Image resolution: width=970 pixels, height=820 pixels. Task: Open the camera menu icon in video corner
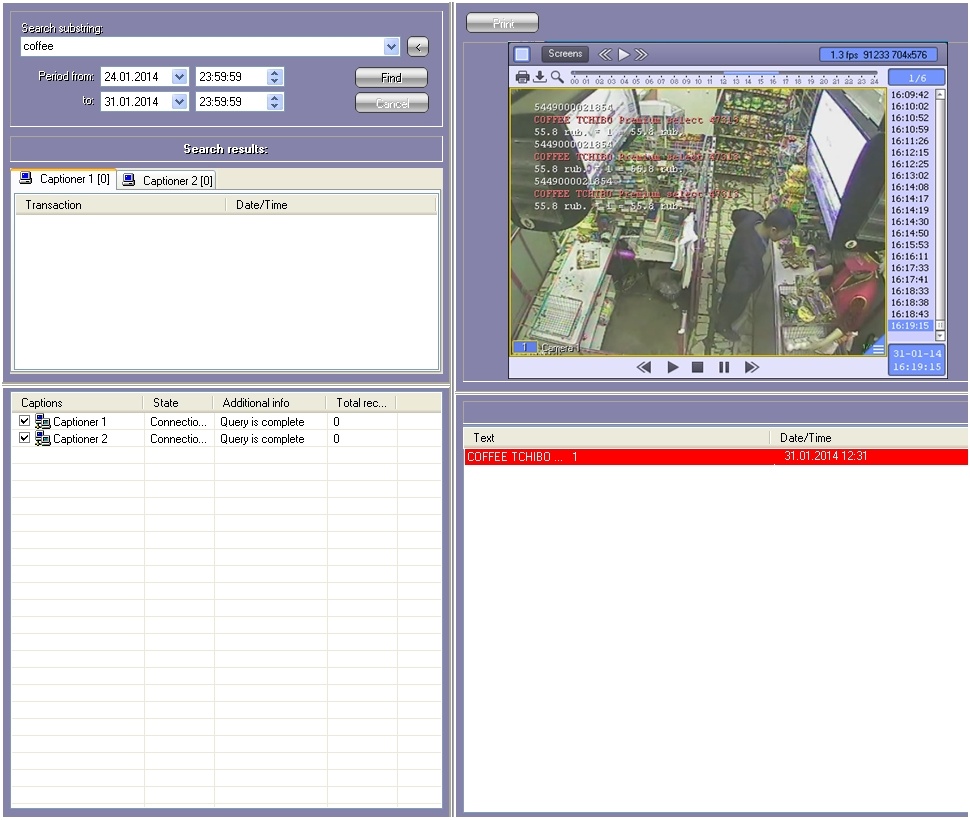click(x=877, y=348)
